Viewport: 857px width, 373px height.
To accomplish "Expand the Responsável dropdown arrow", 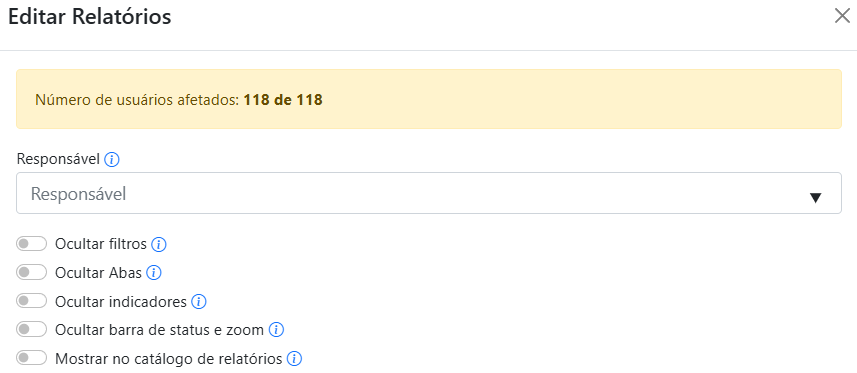I will pos(815,198).
